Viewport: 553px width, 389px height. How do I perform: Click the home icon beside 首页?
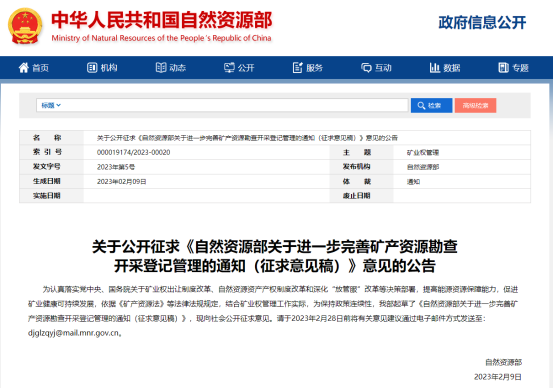[x=24, y=67]
